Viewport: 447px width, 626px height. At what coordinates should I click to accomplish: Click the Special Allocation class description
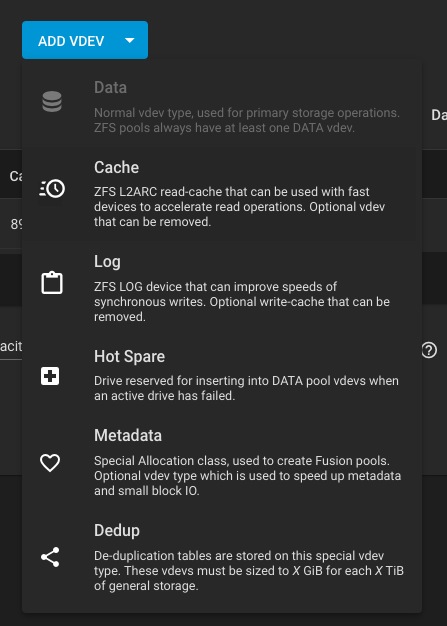247,476
